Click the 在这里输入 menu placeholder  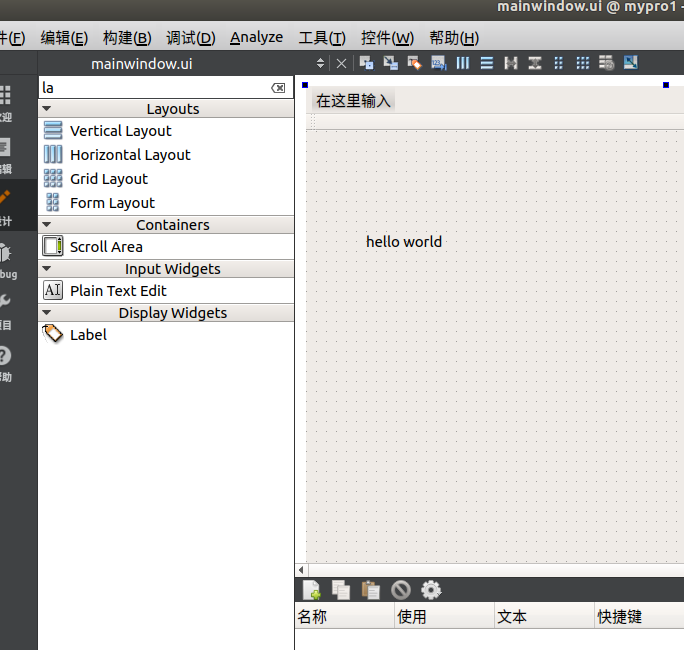(x=353, y=101)
